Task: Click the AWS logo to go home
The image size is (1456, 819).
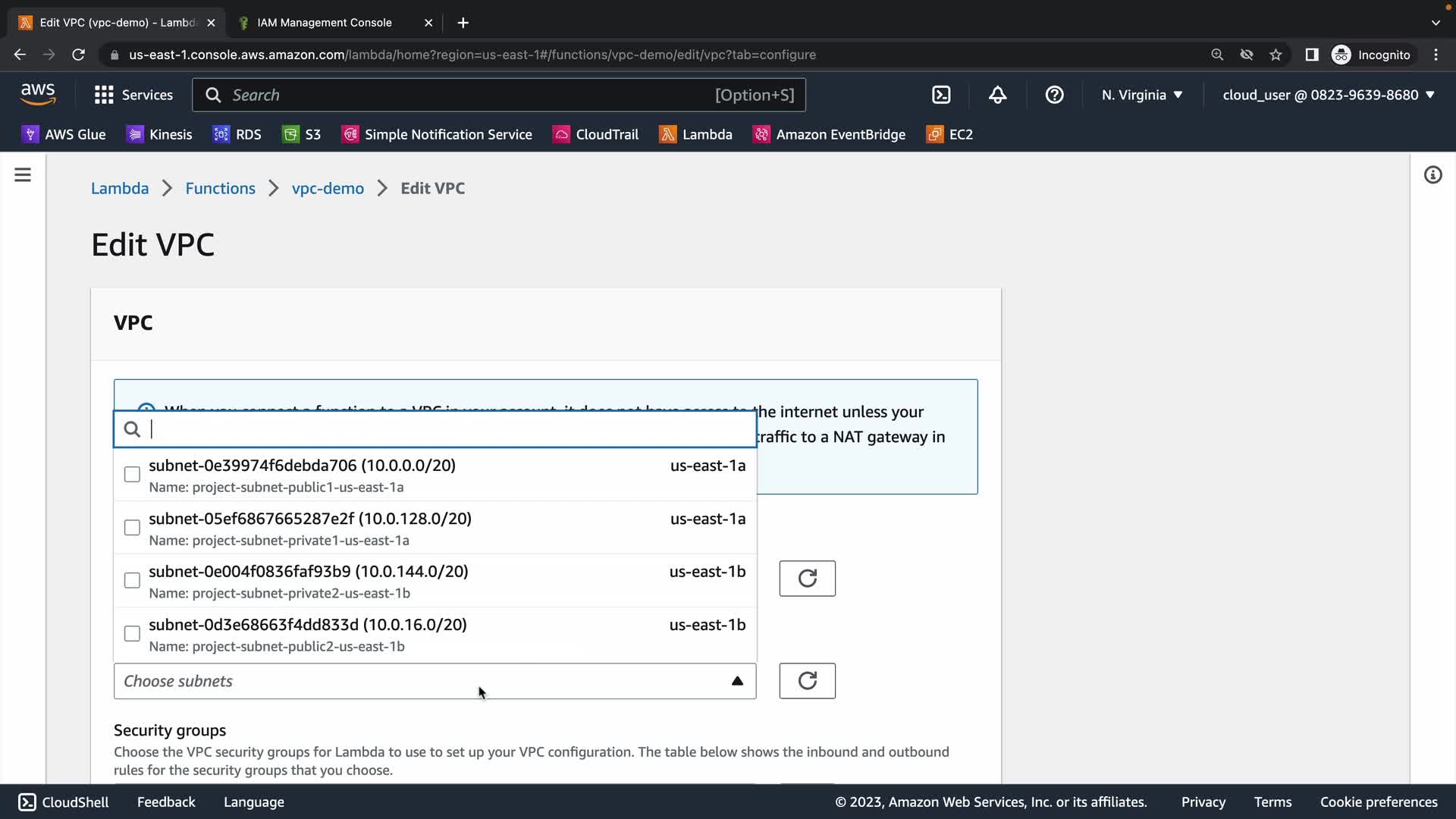Action: pos(38,94)
